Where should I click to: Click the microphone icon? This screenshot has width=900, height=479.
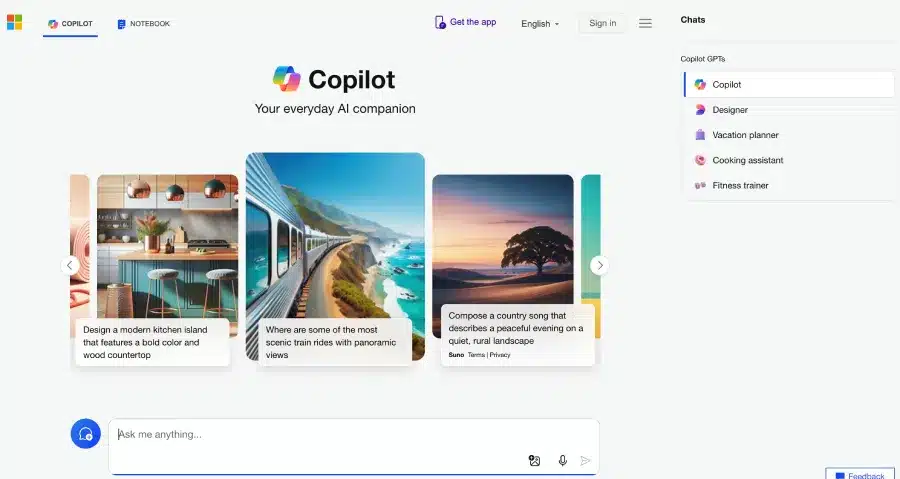(562, 461)
